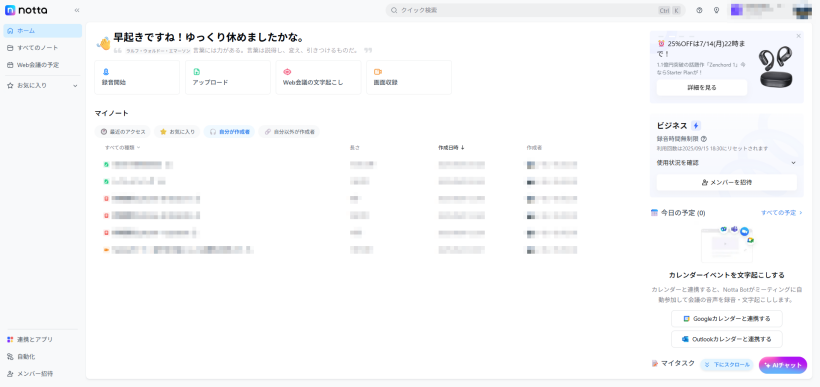This screenshot has width=820, height=387.
Task: Expand the 使用状況を確認 section
Action: pyautogui.click(x=726, y=163)
